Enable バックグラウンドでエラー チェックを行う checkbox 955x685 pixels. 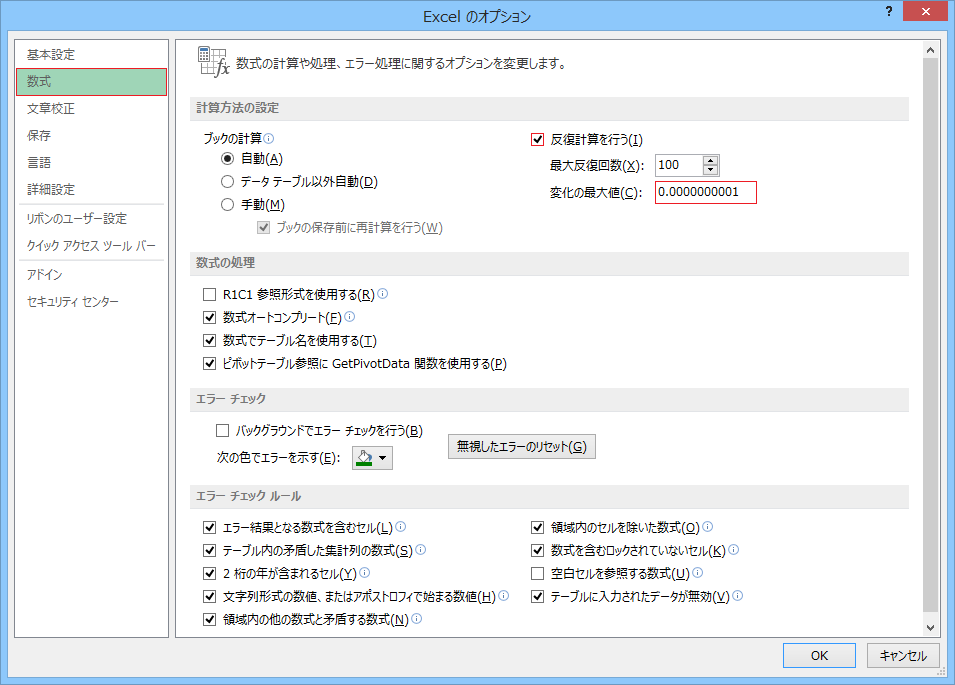coord(222,431)
